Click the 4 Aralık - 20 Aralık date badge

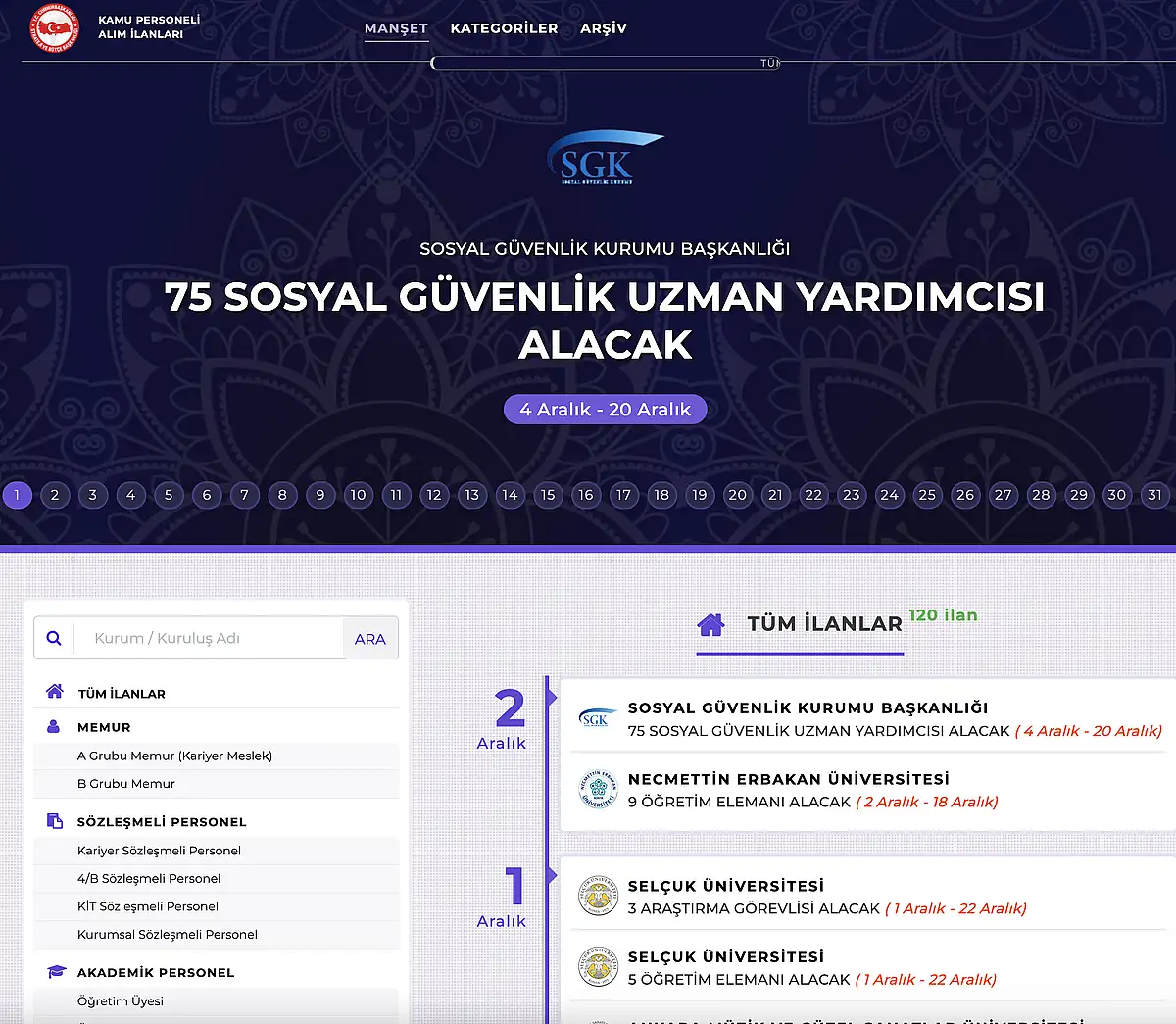coord(606,410)
